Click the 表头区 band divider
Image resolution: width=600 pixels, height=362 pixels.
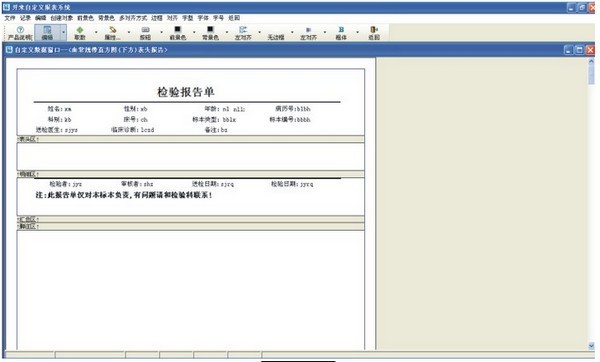(x=191, y=139)
